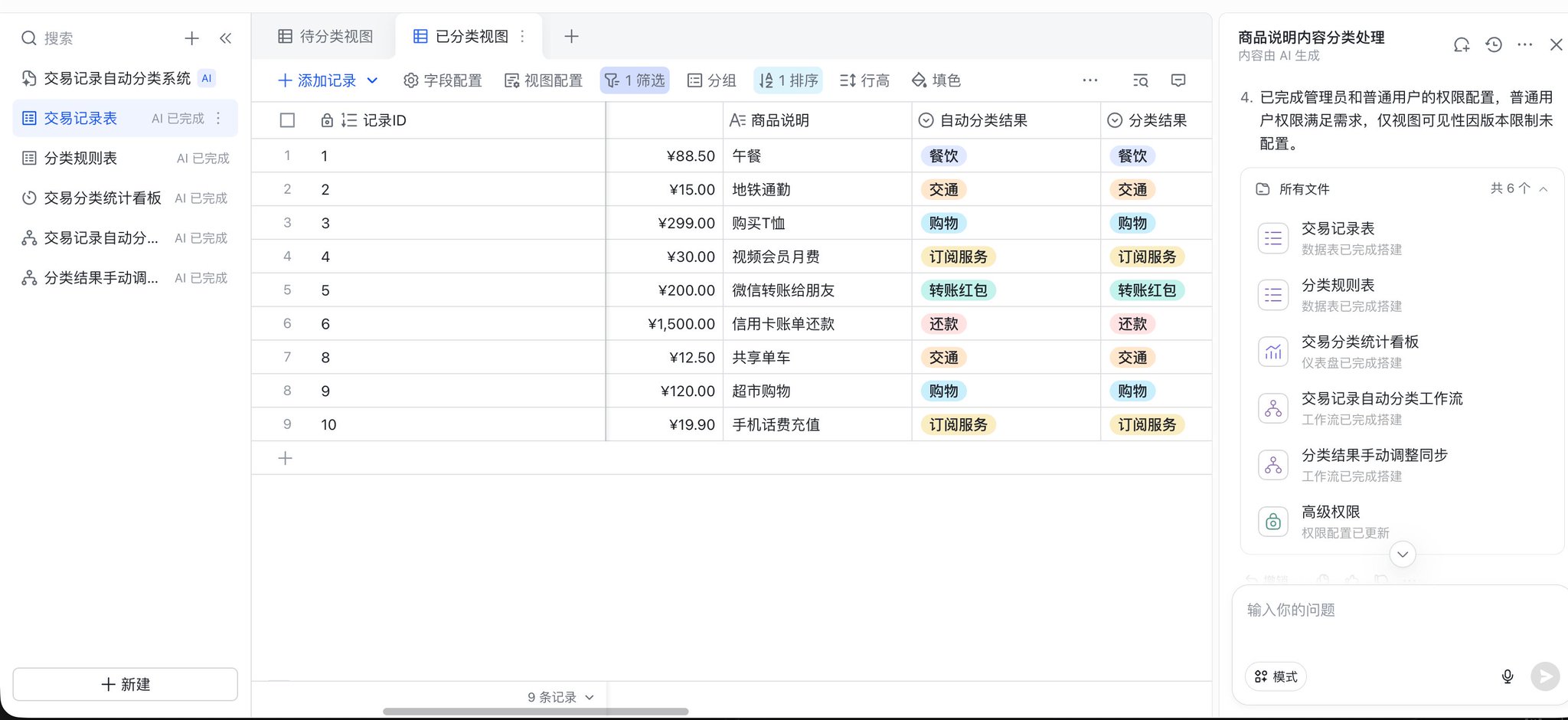Open 分类规则表 in sidebar
Viewport: 1568px width, 720px height.
pos(125,158)
